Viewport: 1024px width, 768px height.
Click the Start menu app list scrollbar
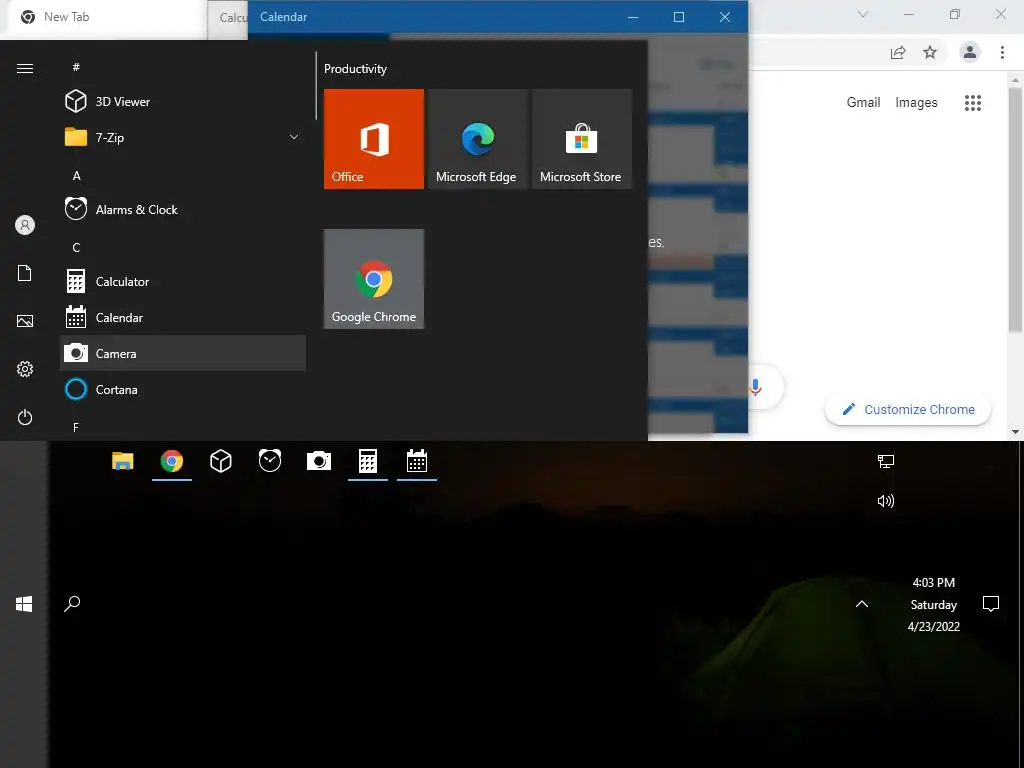(316, 86)
